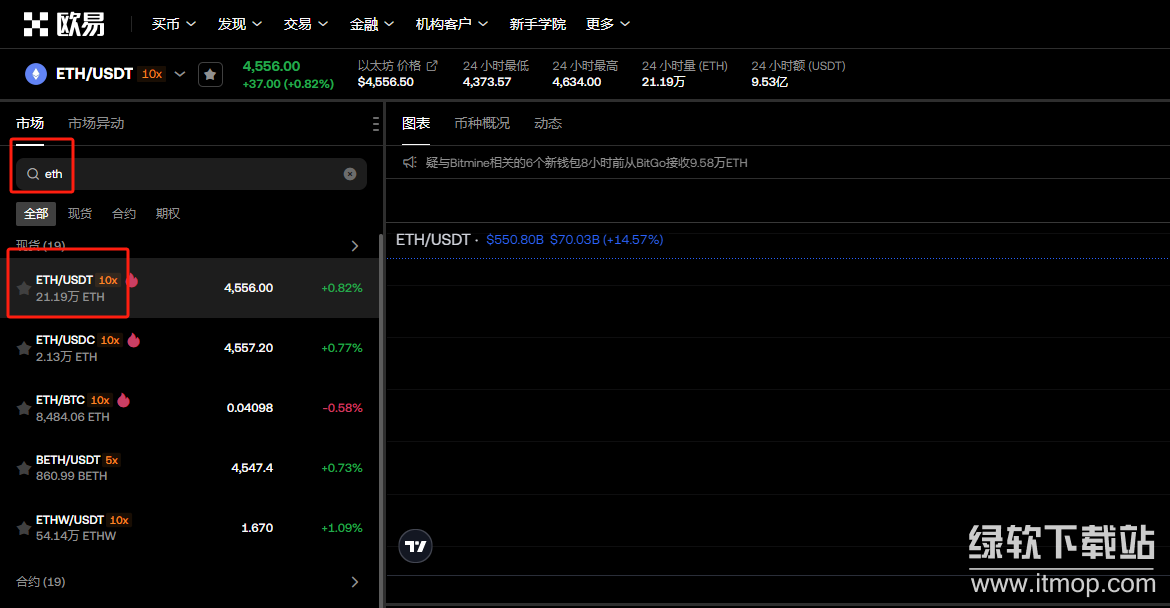The width and height of the screenshot is (1170, 608).
Task: Favorite the ETH/USDC pair with star
Action: click(23, 348)
